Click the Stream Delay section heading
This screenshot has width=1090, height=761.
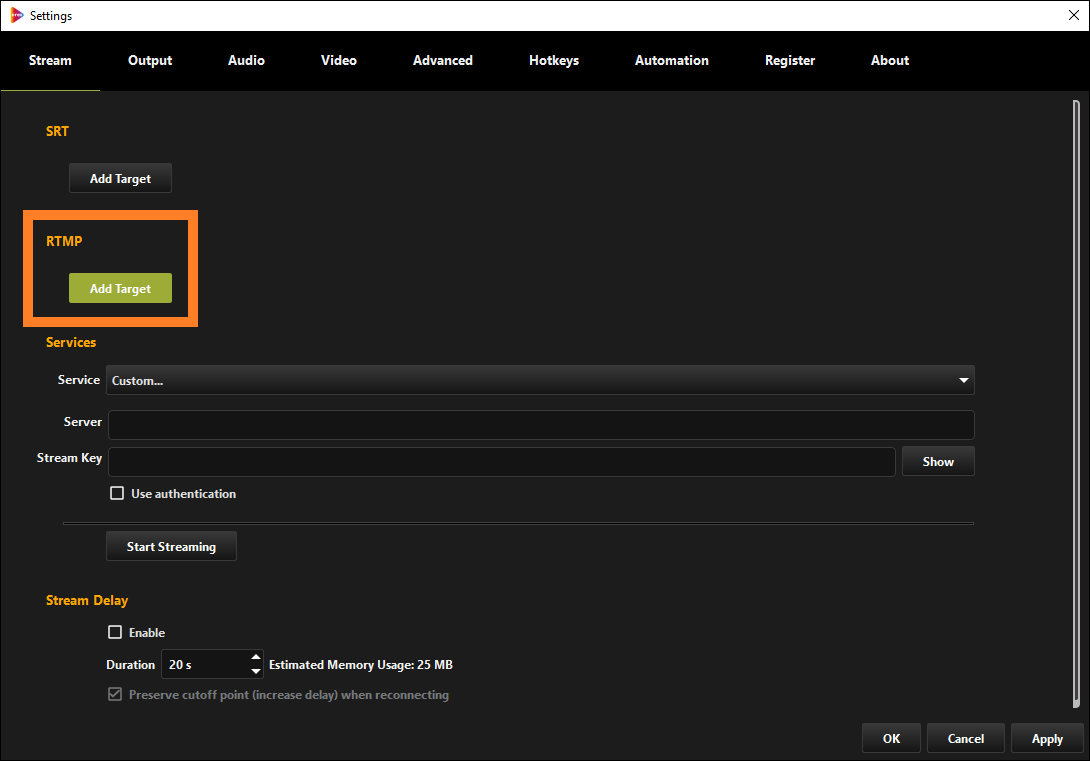click(87, 600)
